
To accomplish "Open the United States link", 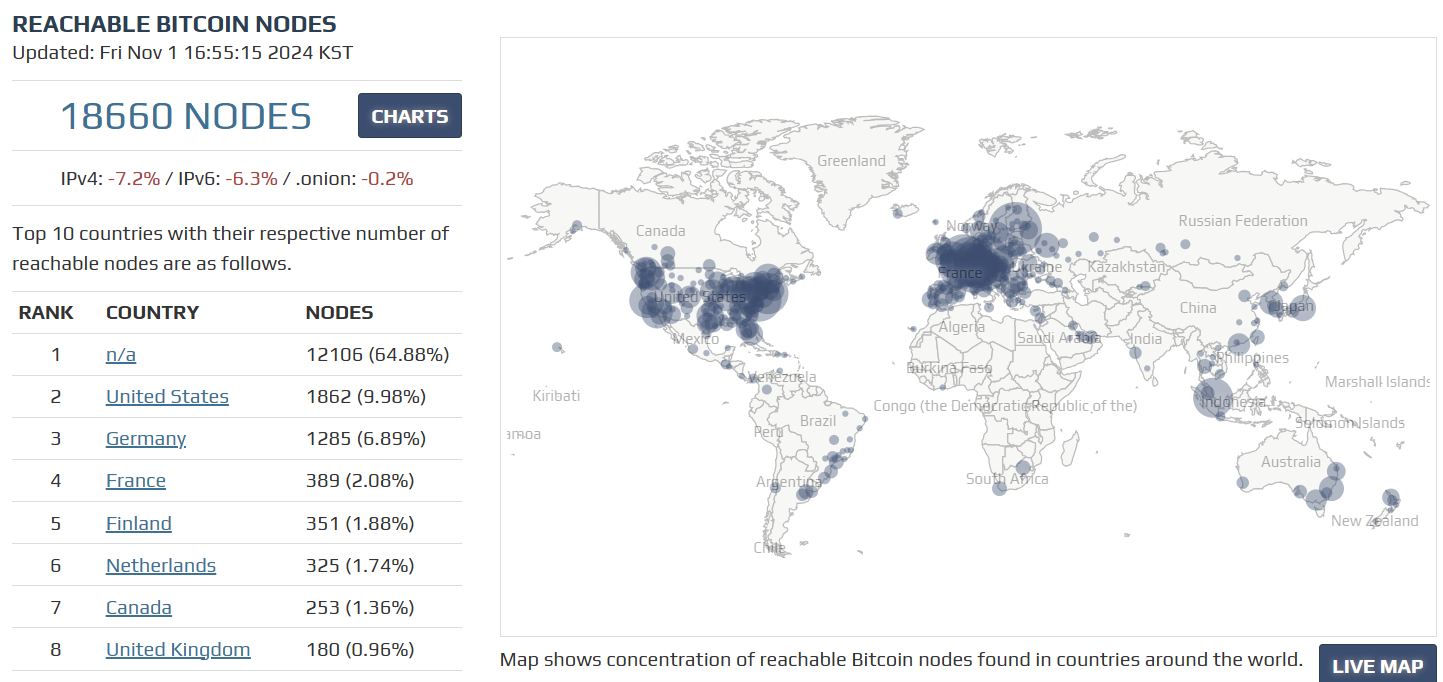I will tap(167, 397).
